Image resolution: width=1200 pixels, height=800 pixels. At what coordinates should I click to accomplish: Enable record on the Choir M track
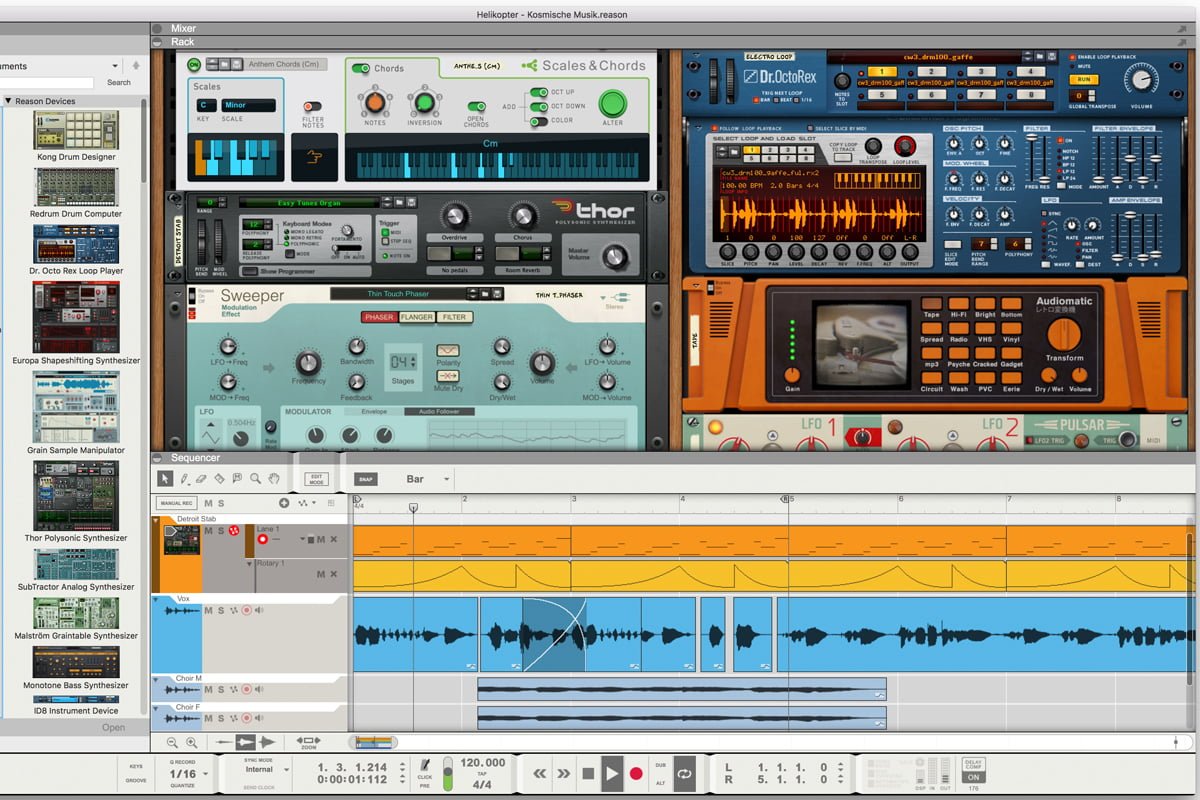(x=245, y=690)
